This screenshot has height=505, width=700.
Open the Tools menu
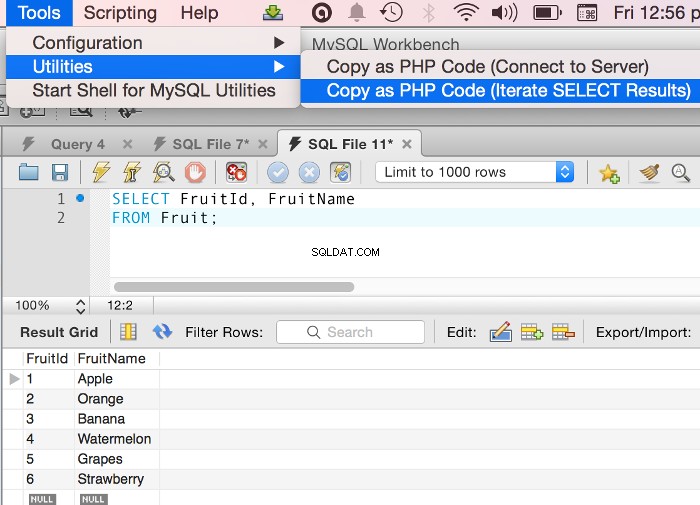[x=39, y=13]
